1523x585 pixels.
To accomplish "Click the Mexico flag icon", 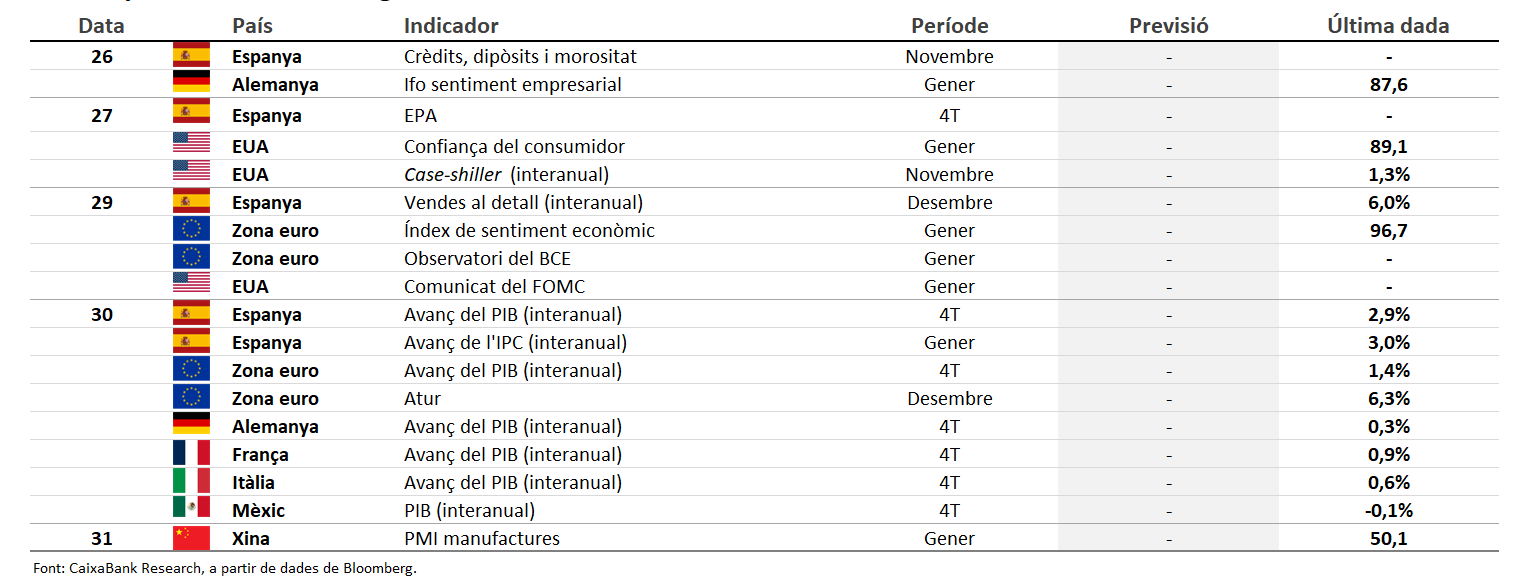I will coord(191,510).
